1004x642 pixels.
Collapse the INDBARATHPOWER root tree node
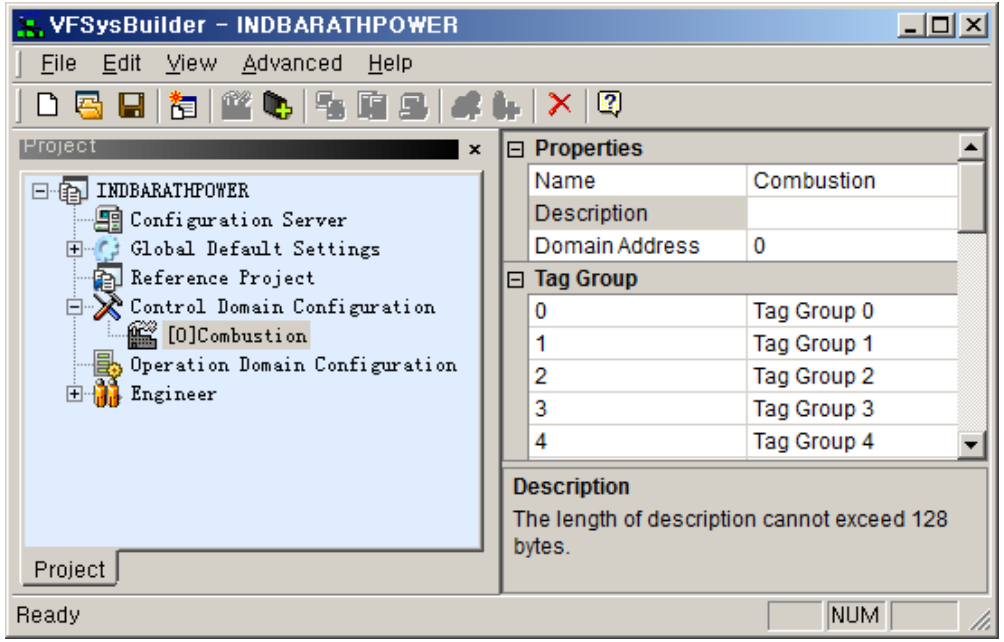40,191
